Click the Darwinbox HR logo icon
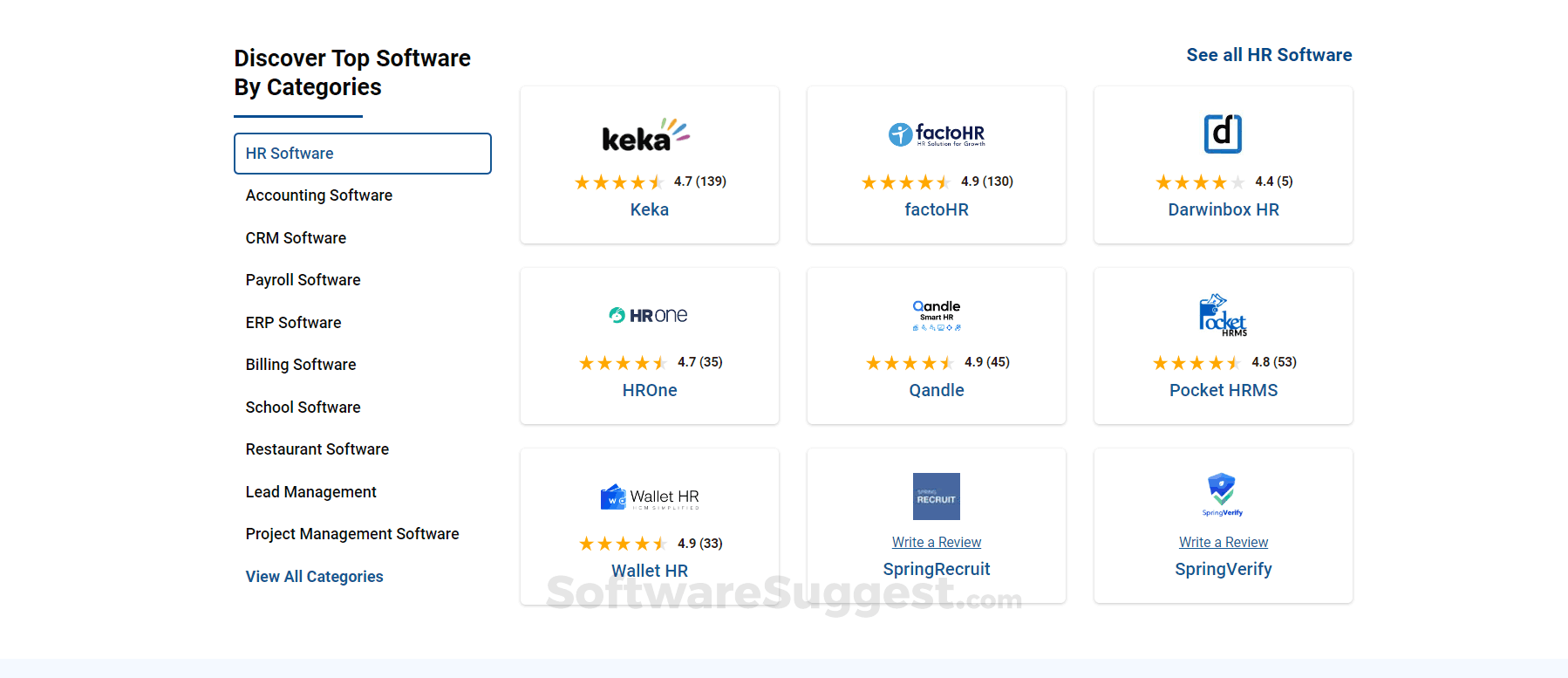Viewport: 1568px width, 678px height. point(1223,134)
